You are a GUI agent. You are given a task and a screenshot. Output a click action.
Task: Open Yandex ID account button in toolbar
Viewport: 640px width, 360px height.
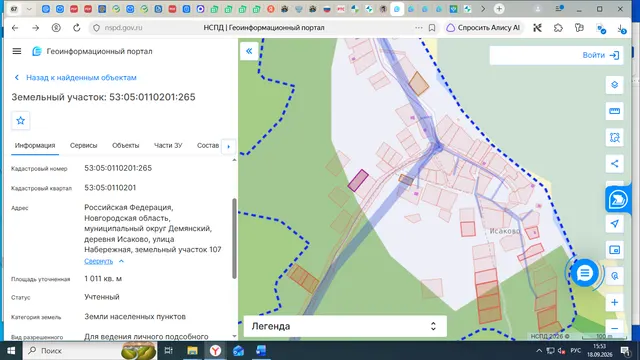pos(56,28)
